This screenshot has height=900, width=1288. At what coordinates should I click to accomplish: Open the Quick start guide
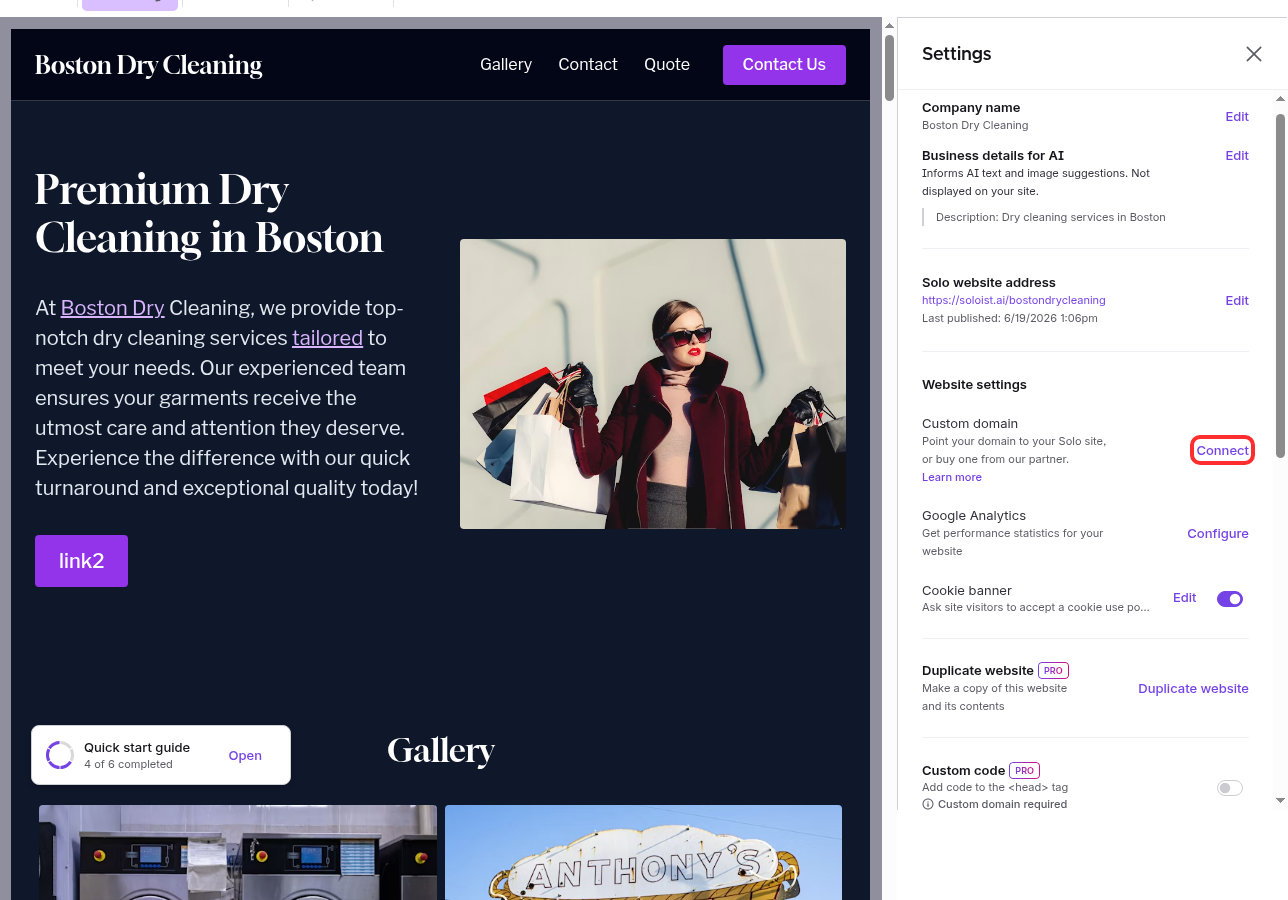[x=245, y=755]
